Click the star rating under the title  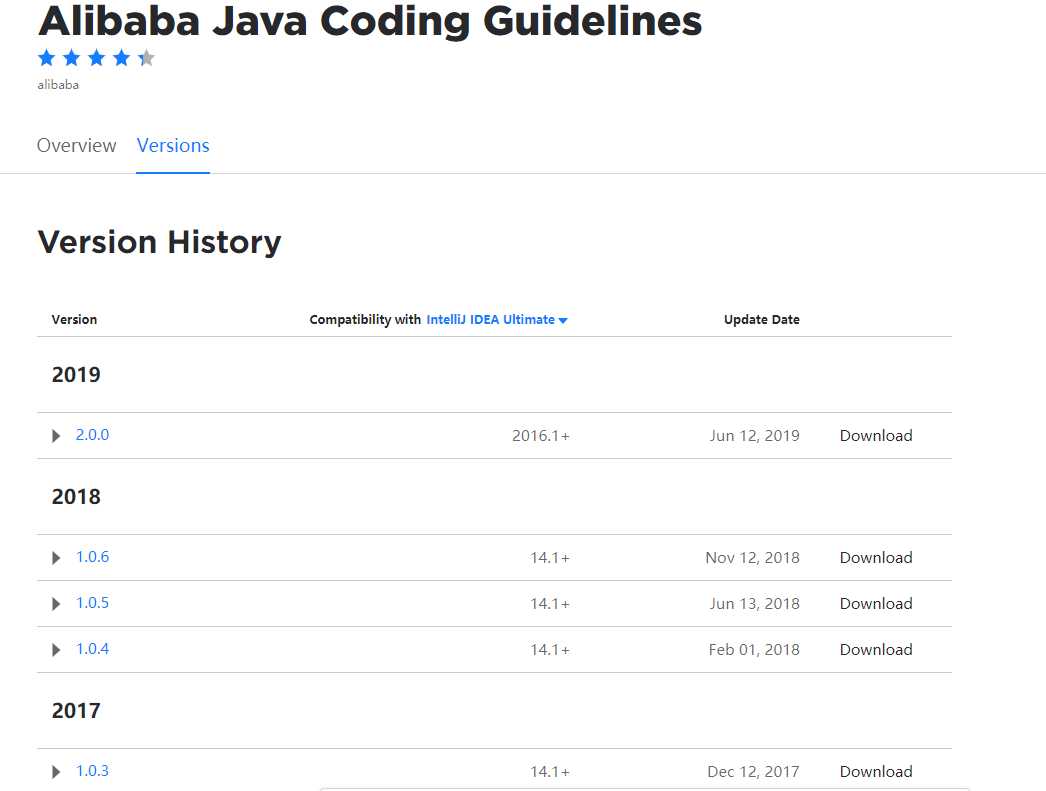[x=96, y=58]
